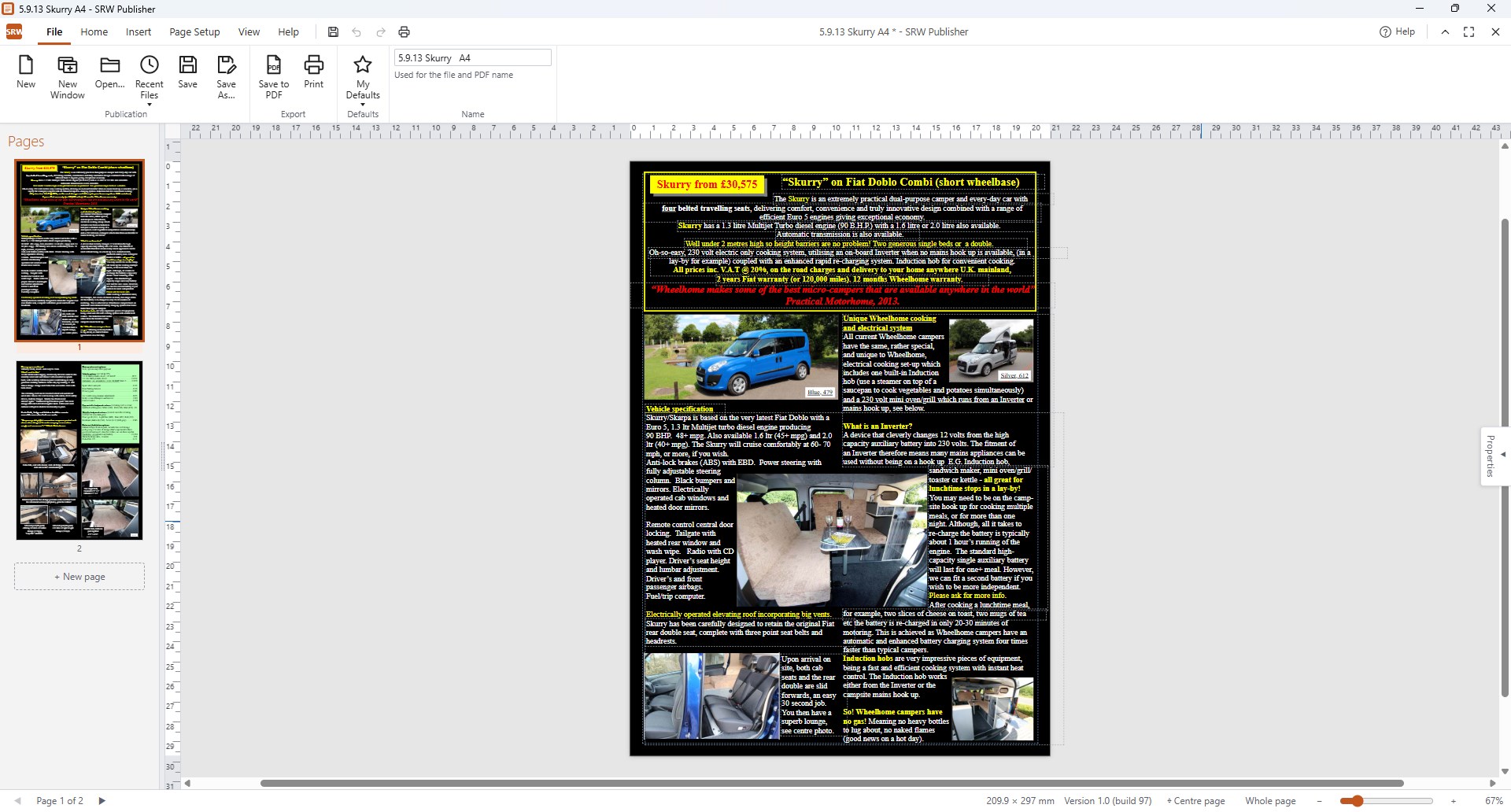Export with Save to PDF
Screen dimensions: 1511x812
click(274, 77)
